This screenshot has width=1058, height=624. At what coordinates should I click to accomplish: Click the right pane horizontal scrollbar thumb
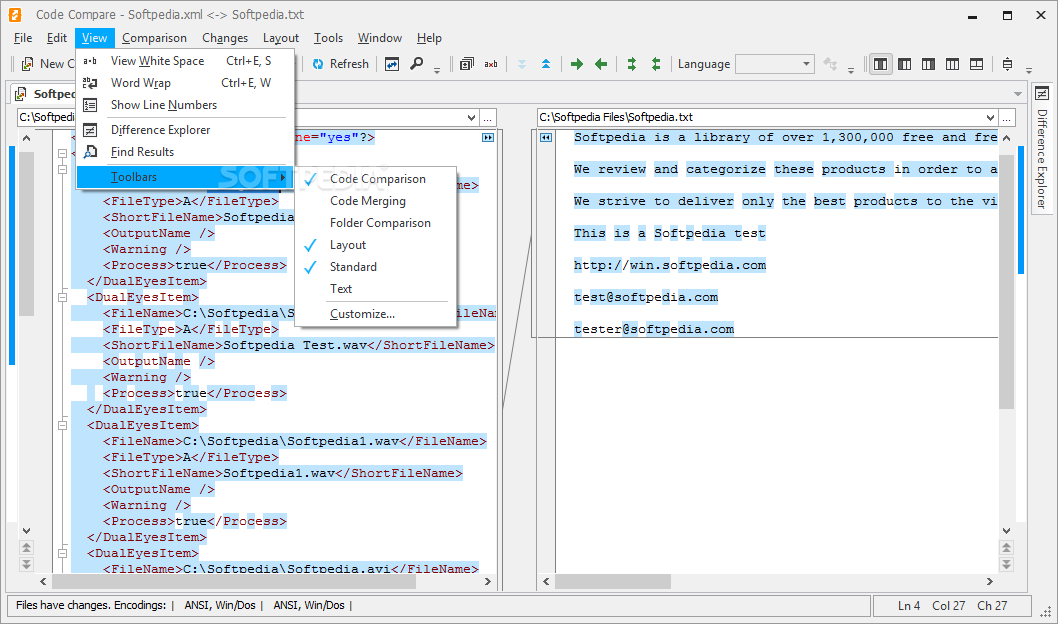pyautogui.click(x=613, y=582)
